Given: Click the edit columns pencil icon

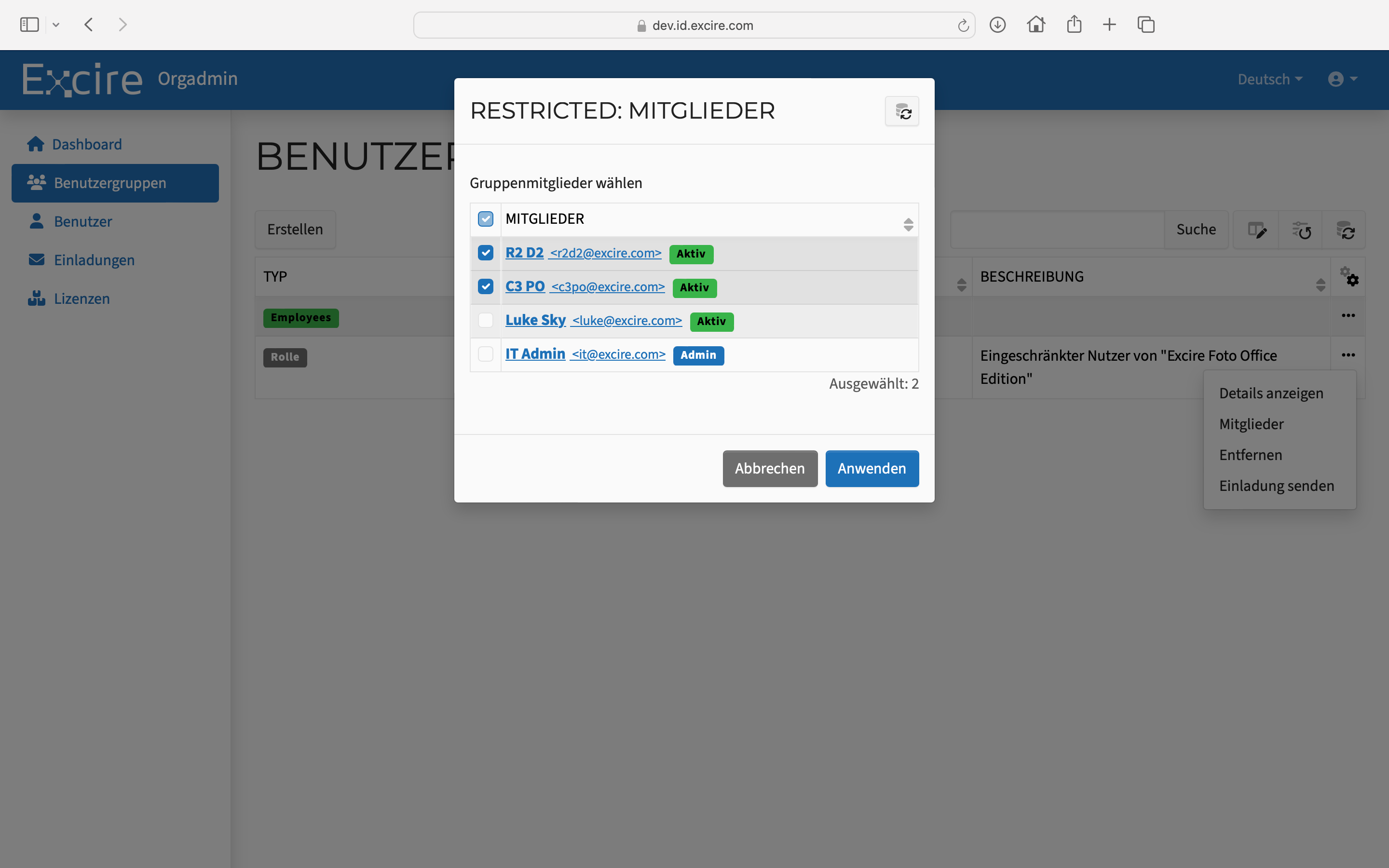Looking at the screenshot, I should click(x=1256, y=230).
